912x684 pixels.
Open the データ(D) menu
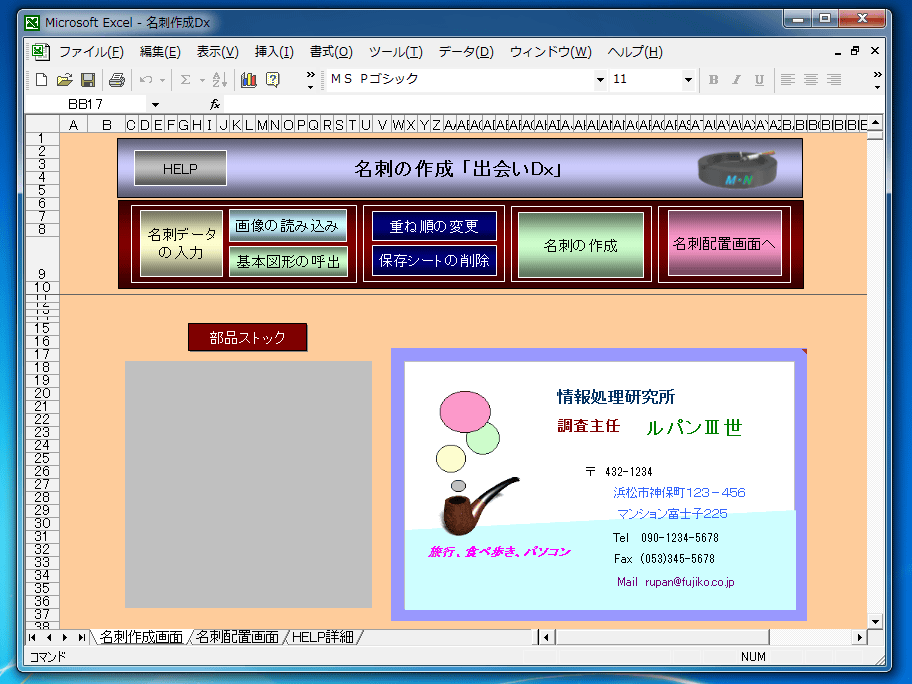(466, 52)
